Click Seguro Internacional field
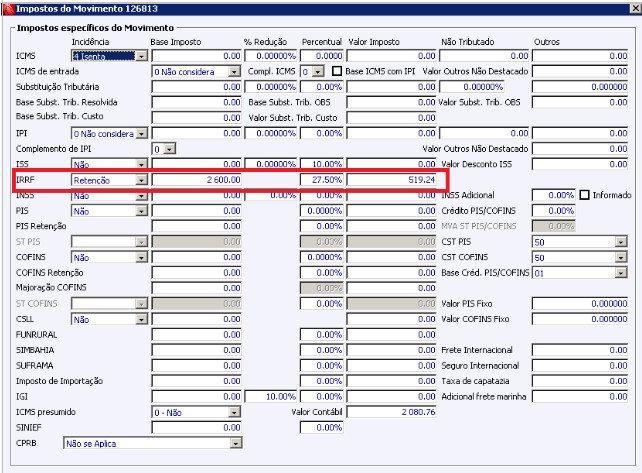This screenshot has width=642, height=473. (x=580, y=366)
